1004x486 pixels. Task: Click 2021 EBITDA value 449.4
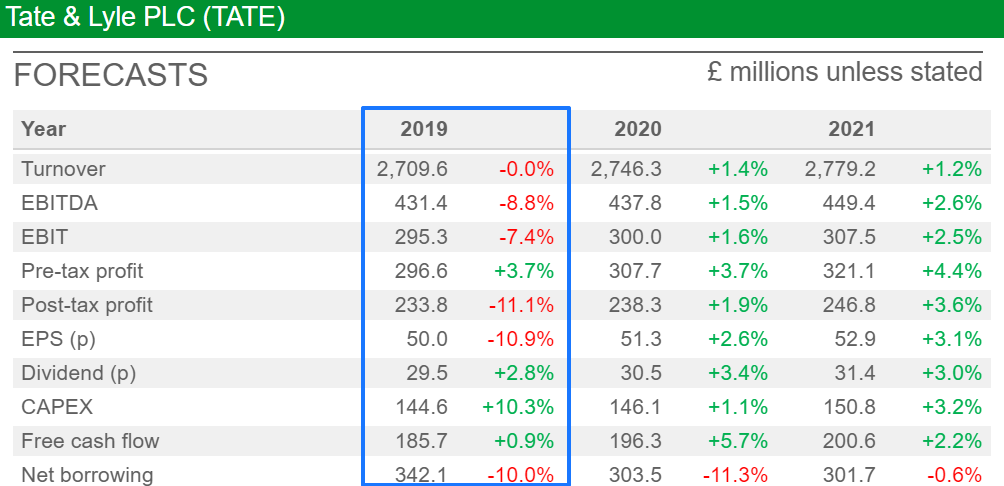(849, 203)
